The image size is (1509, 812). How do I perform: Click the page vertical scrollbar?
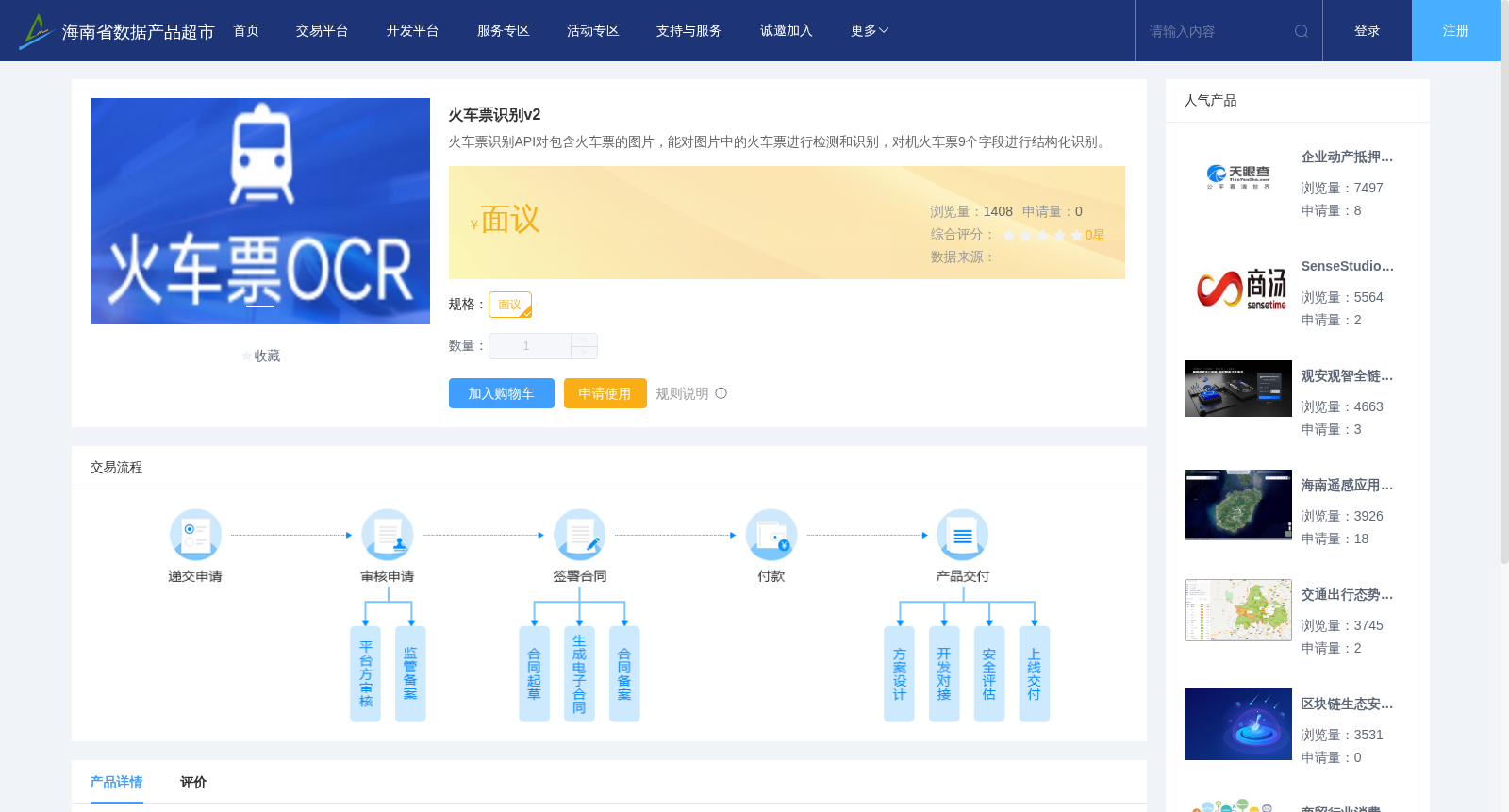(1504, 283)
